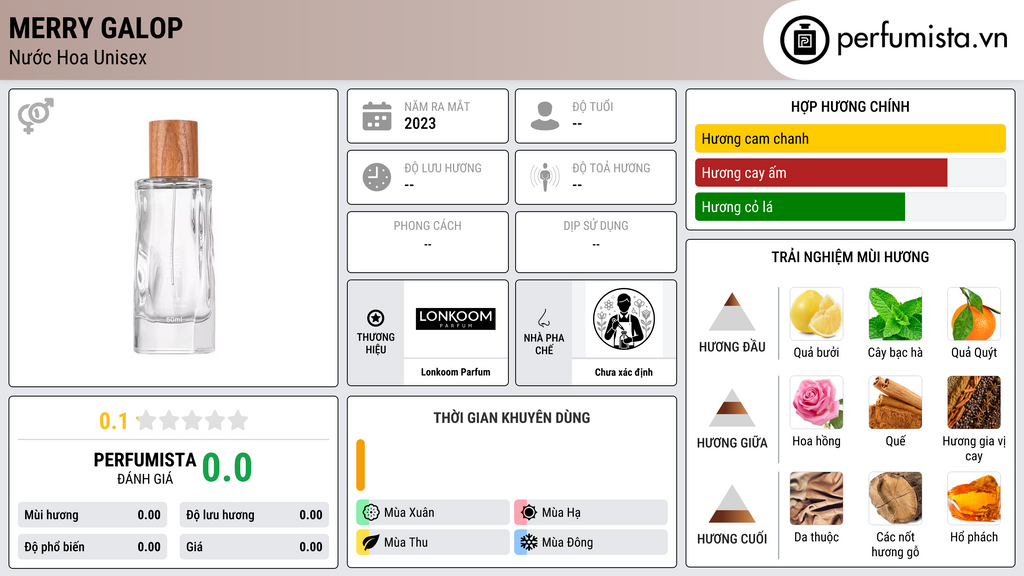Click the MERRY GALOP title

96,28
